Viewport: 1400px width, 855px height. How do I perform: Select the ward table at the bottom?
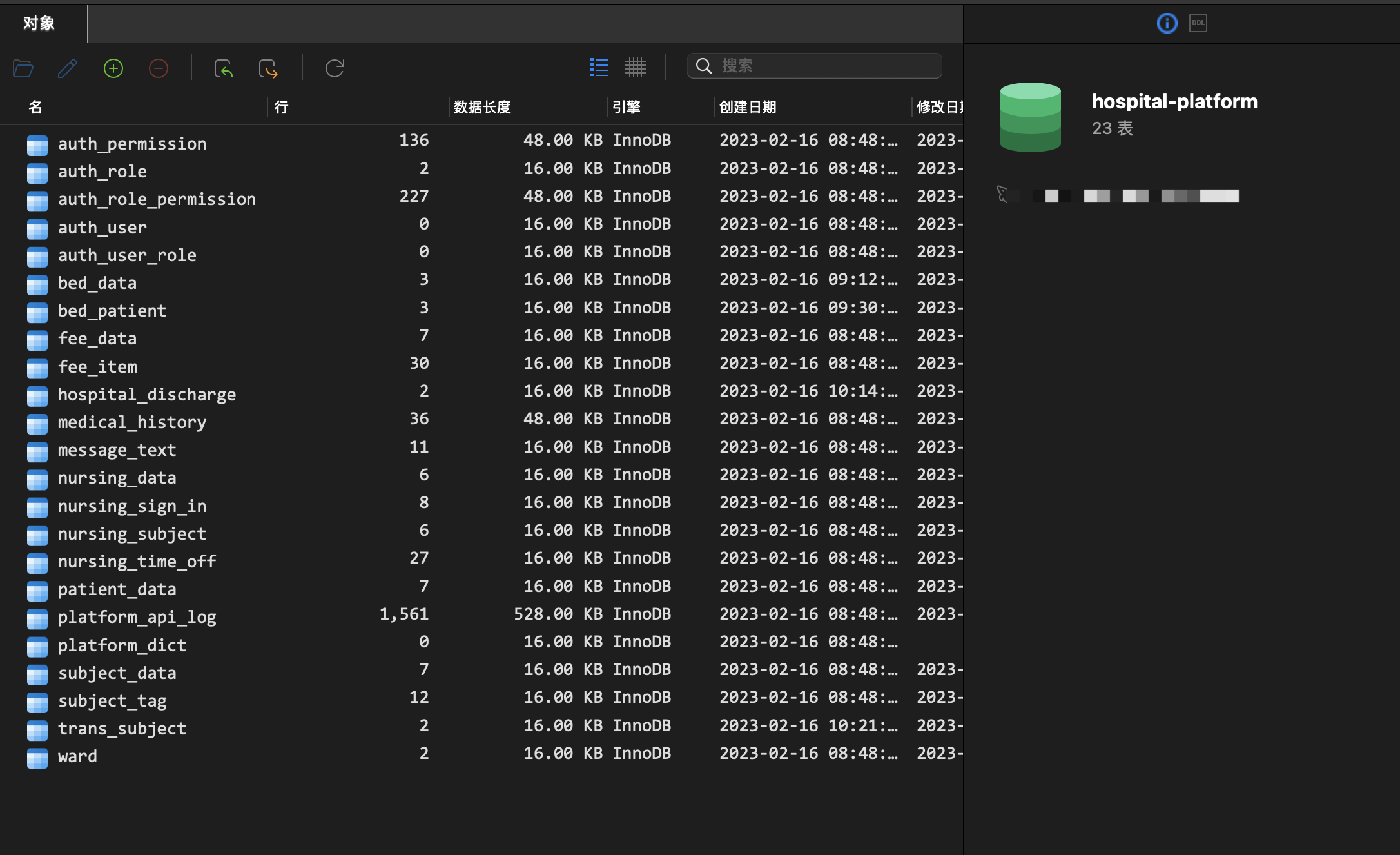[77, 755]
